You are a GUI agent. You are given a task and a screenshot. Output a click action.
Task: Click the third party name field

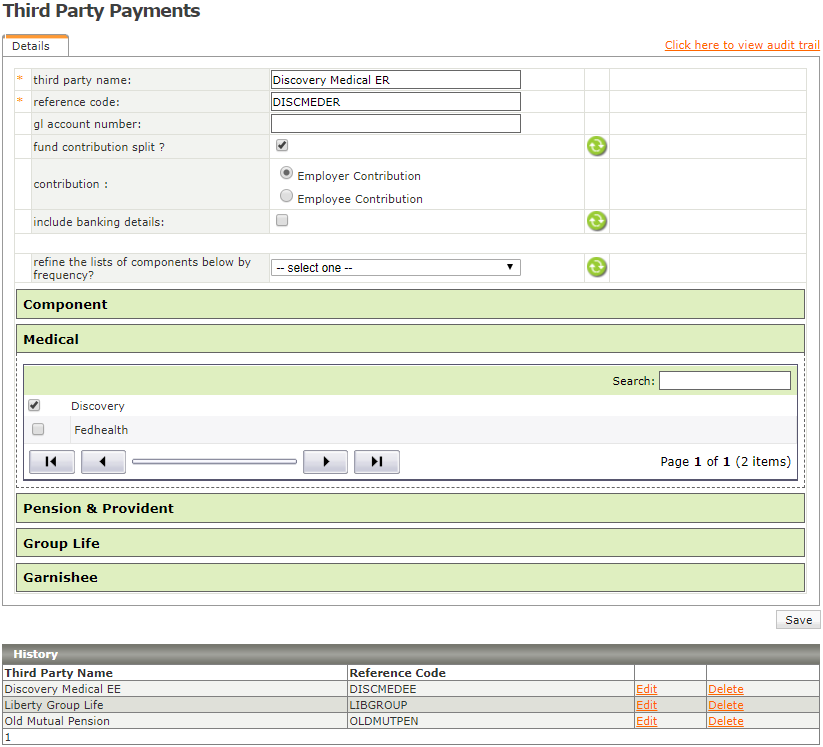pos(396,80)
